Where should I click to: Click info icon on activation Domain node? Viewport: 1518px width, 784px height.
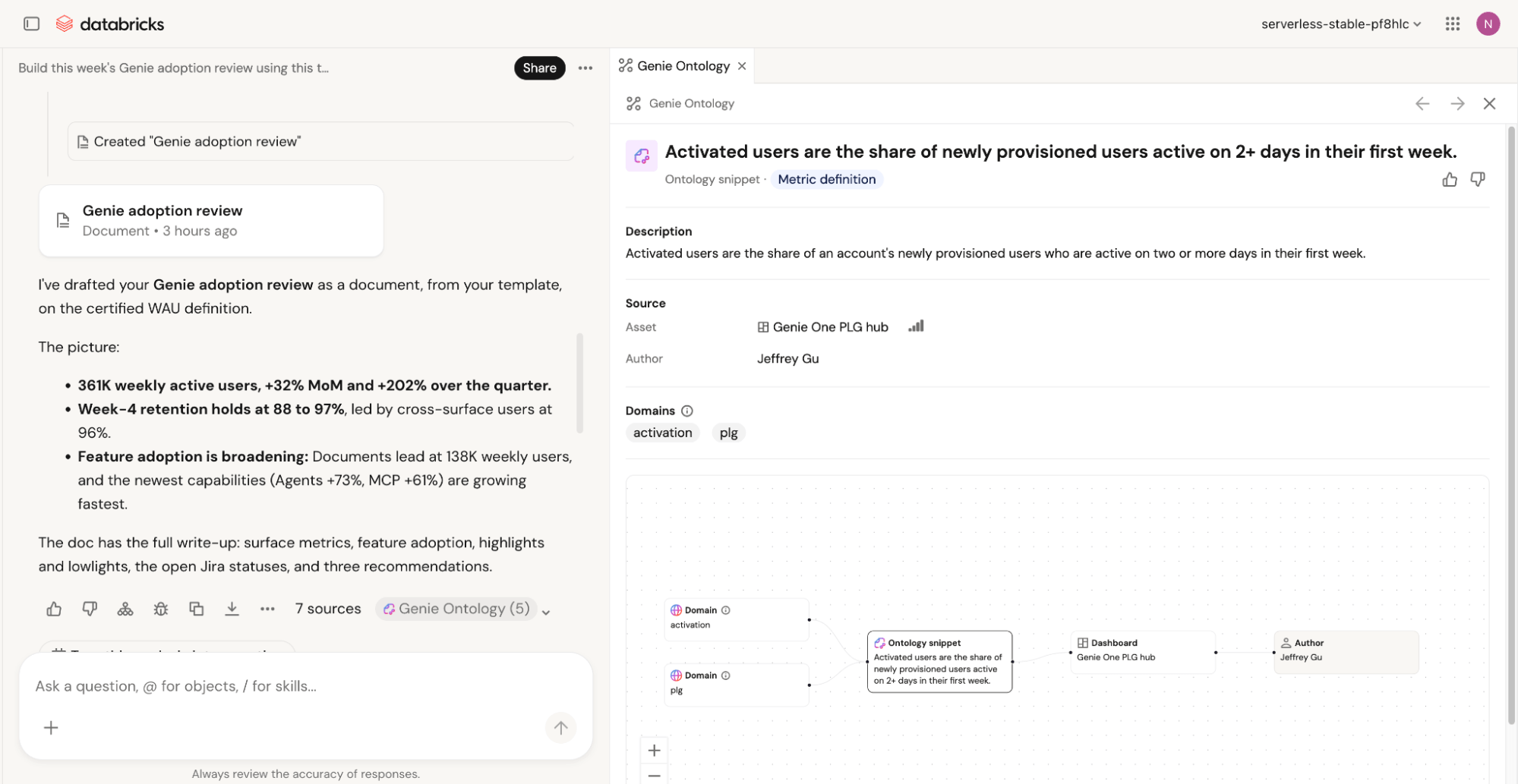point(725,610)
